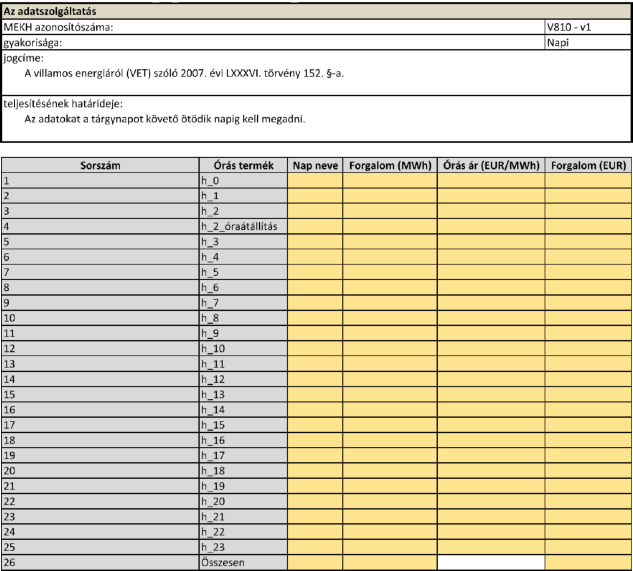633x571 pixels.
Task: Select the 'Sorszám' column header
Action: tap(100, 165)
